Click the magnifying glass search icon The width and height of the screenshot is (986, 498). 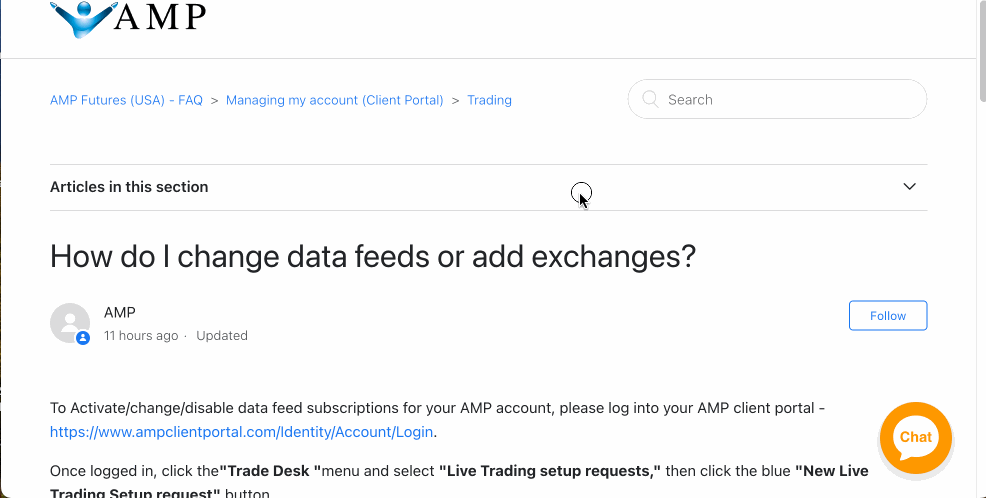[650, 99]
